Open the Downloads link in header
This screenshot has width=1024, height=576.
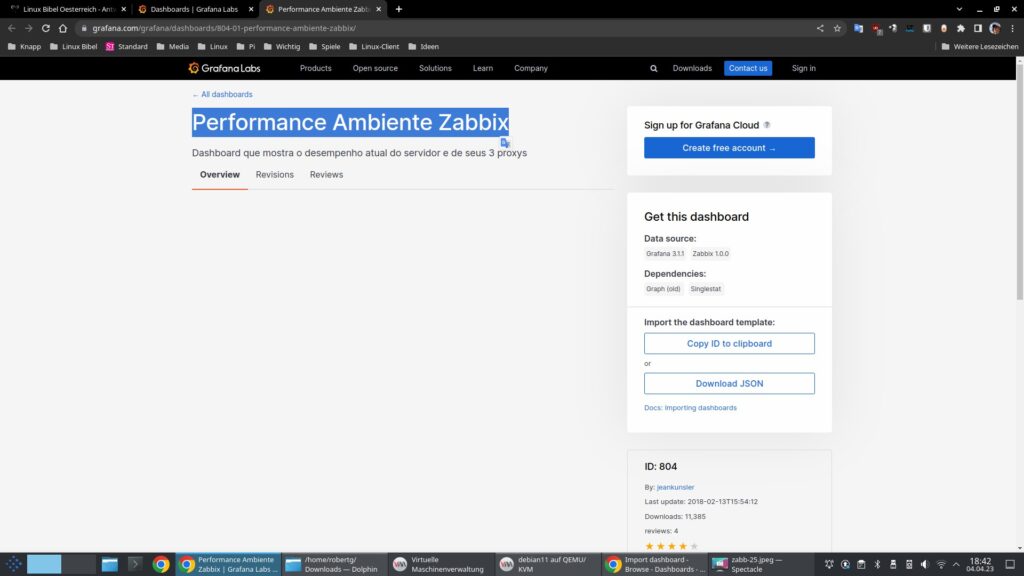tap(692, 68)
